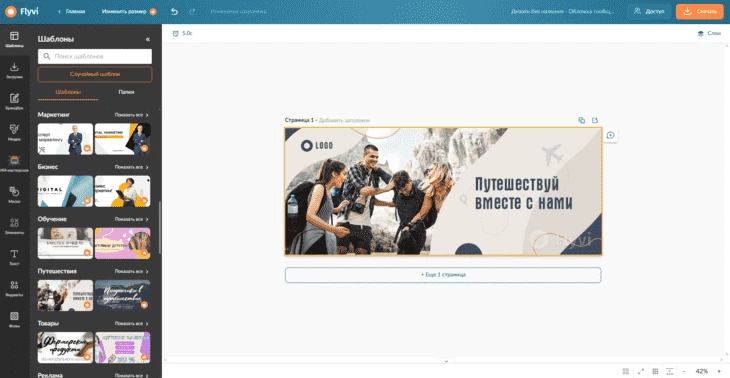
Task: Click the Случайный шаблон button
Action: tap(95, 74)
